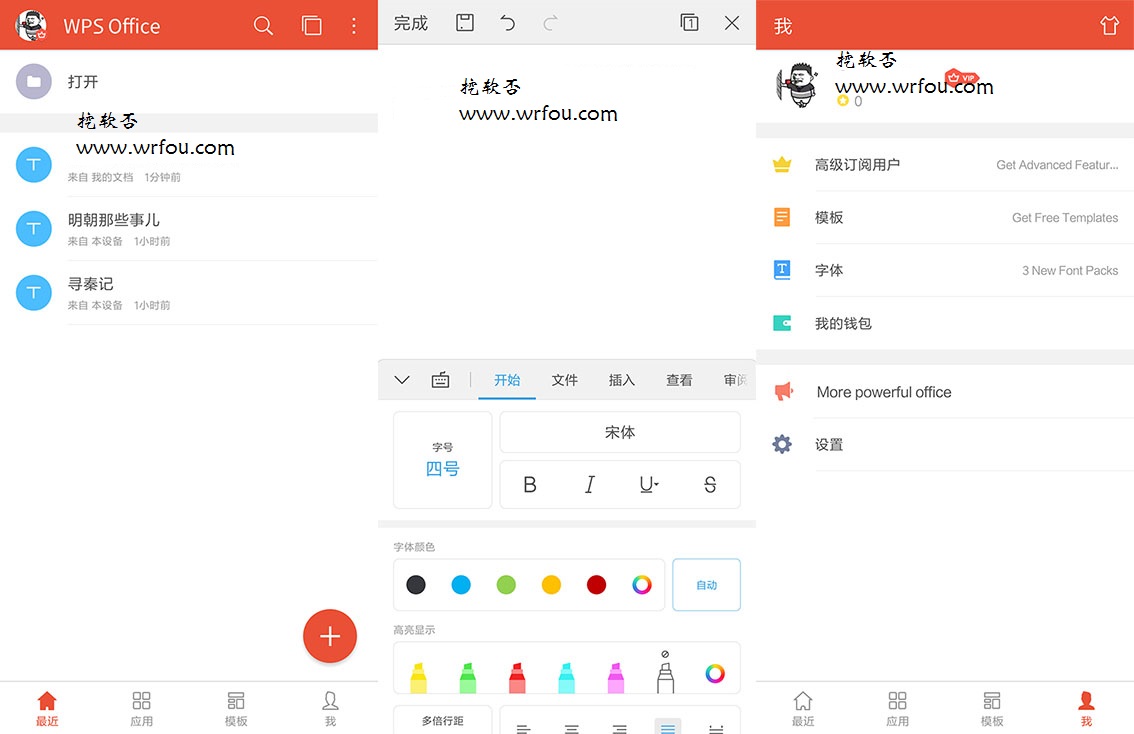Switch to the 文件 tab
This screenshot has width=1134, height=734.
[x=565, y=380]
